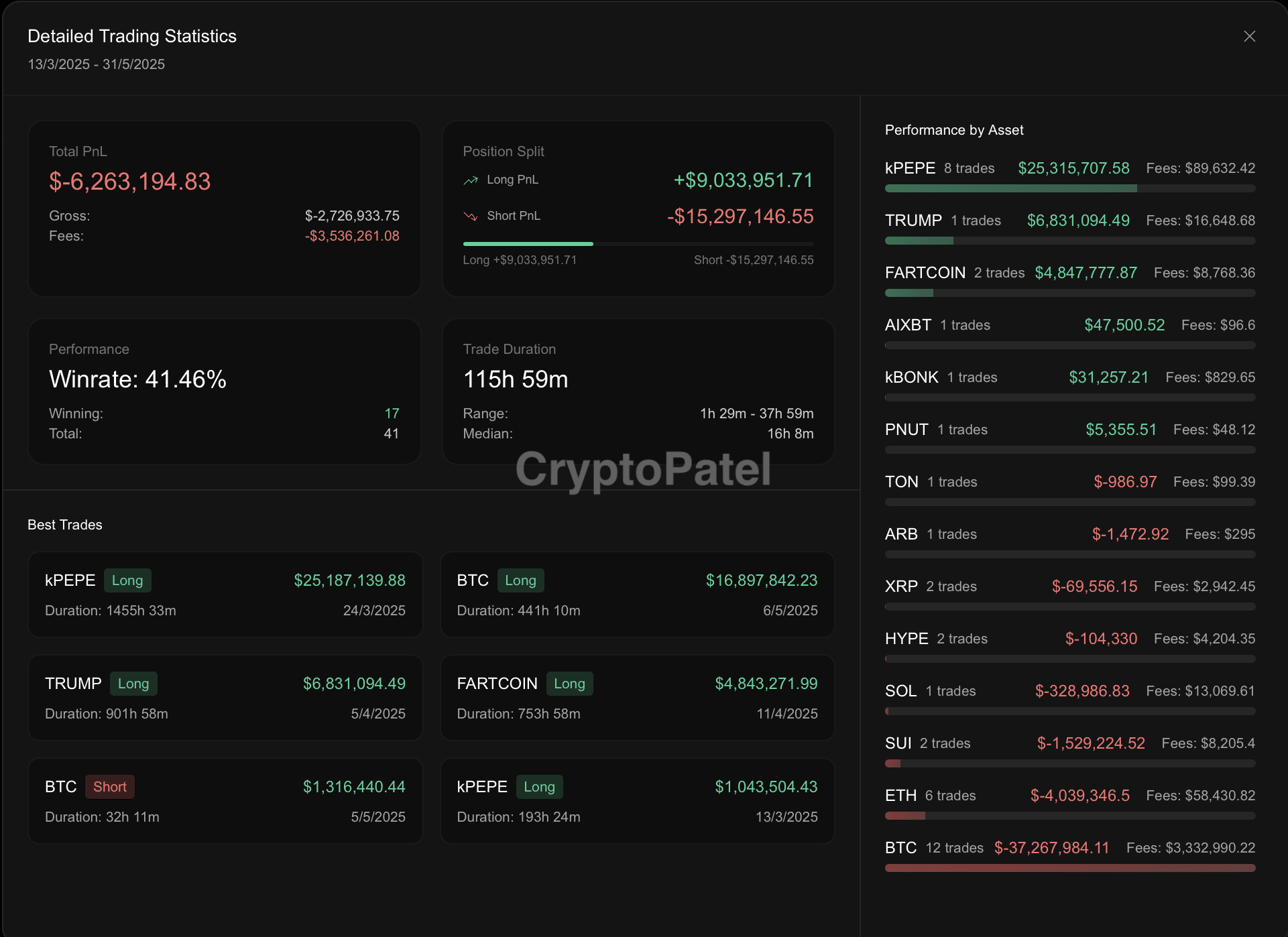Image resolution: width=1288 pixels, height=937 pixels.
Task: Select the ETH 6 trades asset row
Action: (x=1069, y=796)
